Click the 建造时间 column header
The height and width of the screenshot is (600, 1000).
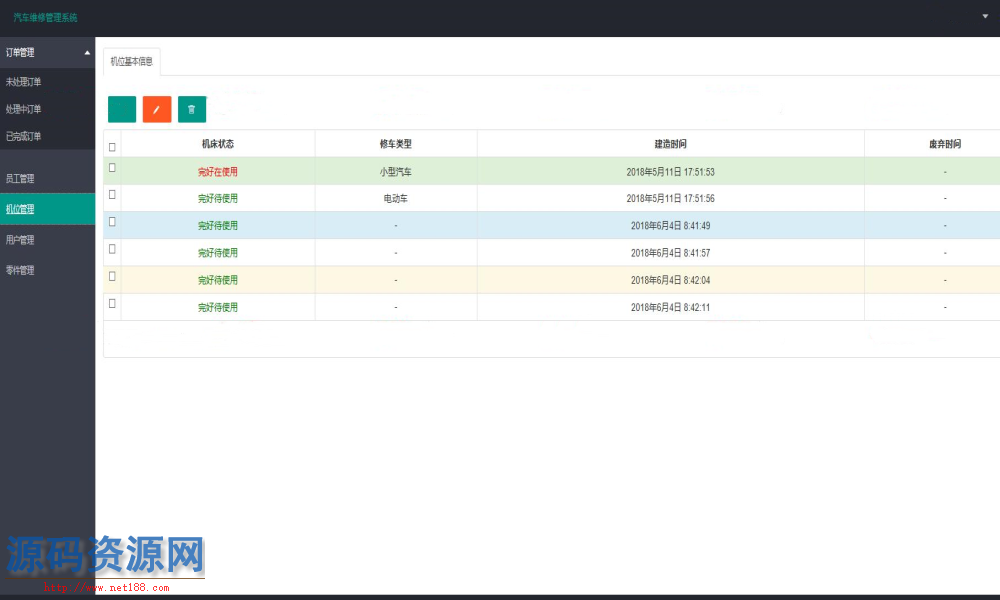click(x=670, y=144)
